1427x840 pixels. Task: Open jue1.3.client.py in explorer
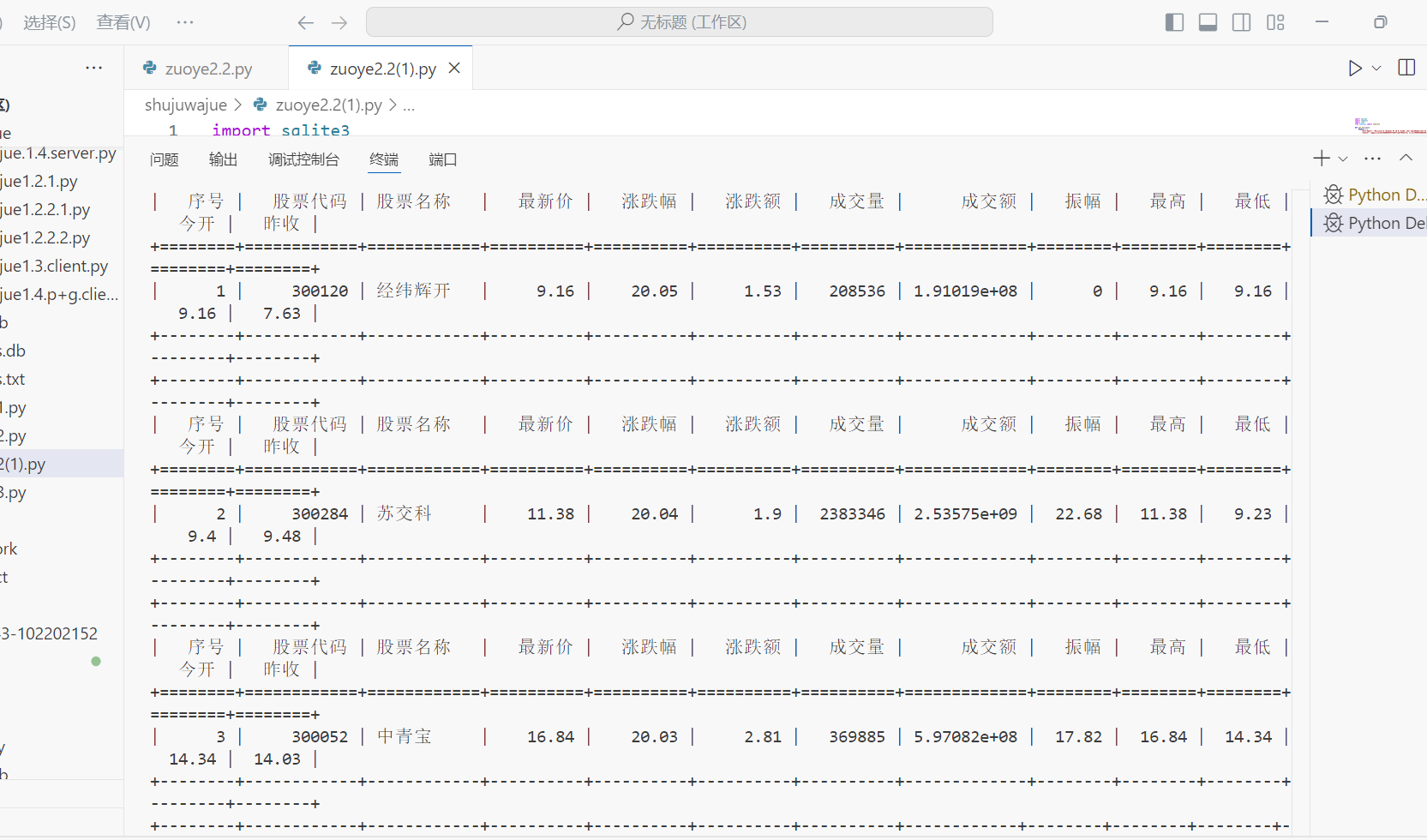coord(55,267)
